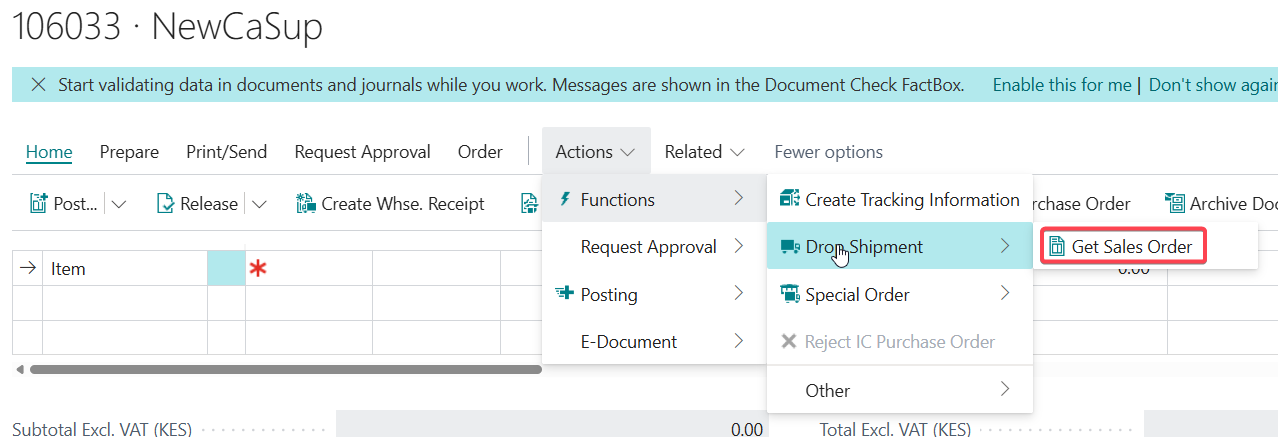Click the Enable this for me link
The image size is (1278, 437).
(1061, 85)
